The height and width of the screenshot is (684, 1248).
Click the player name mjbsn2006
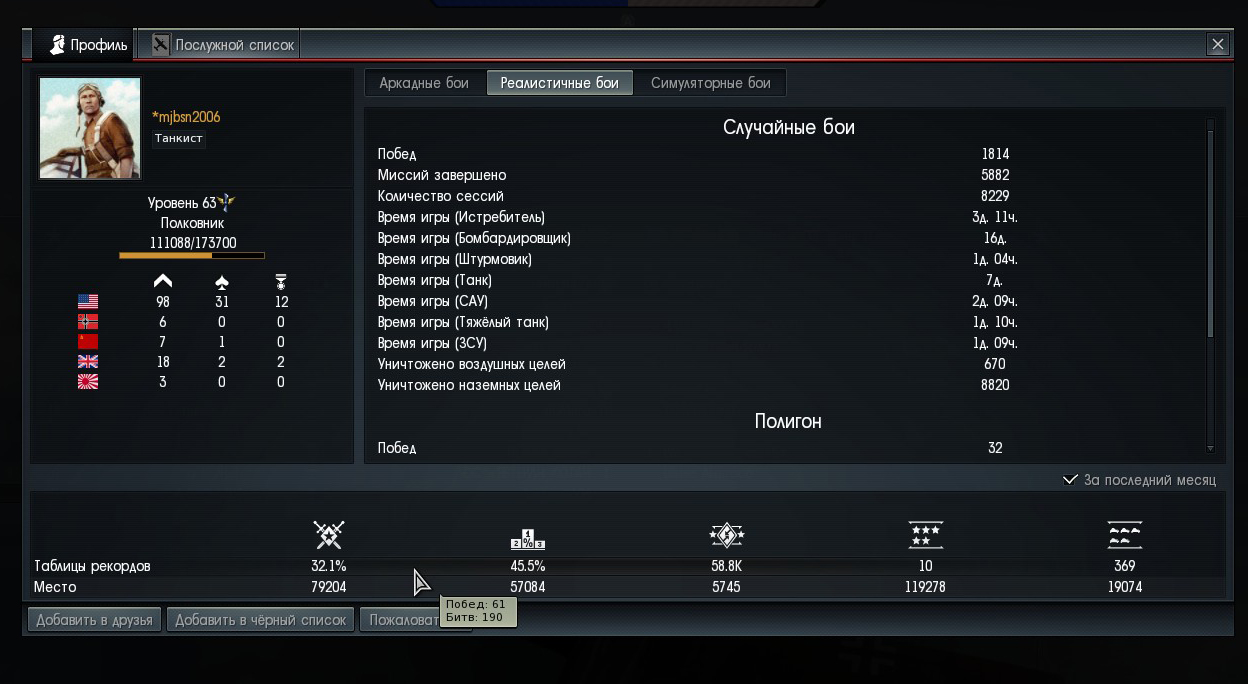[188, 117]
